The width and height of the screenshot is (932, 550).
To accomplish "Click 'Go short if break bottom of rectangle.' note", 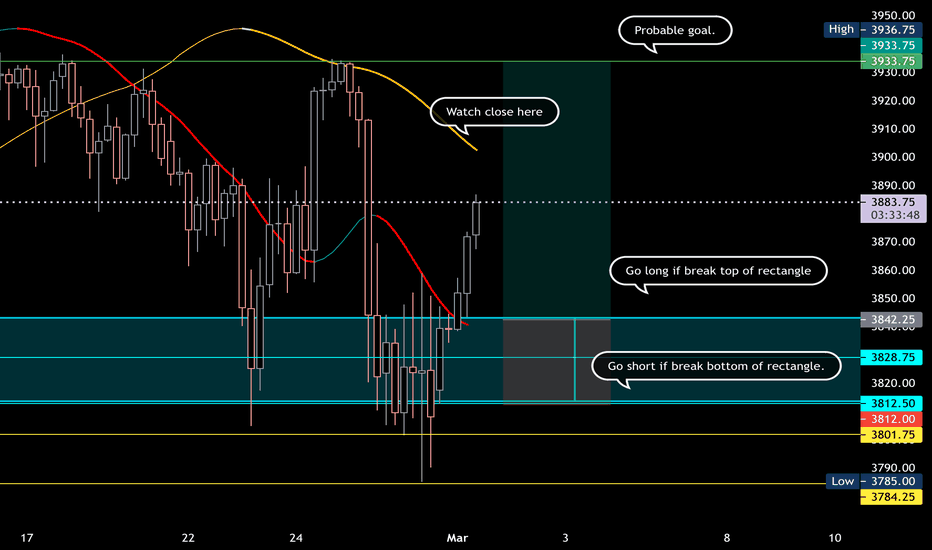I will coord(716,366).
